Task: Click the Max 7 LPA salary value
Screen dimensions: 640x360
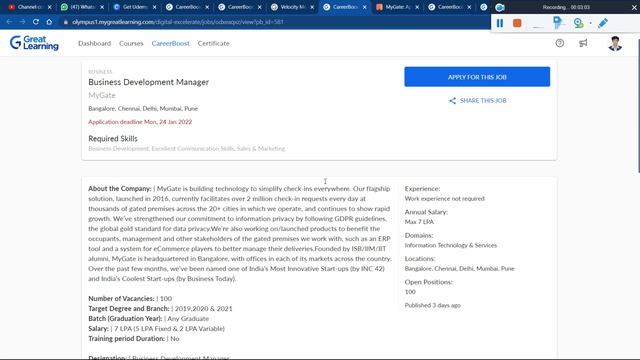Action: point(419,222)
